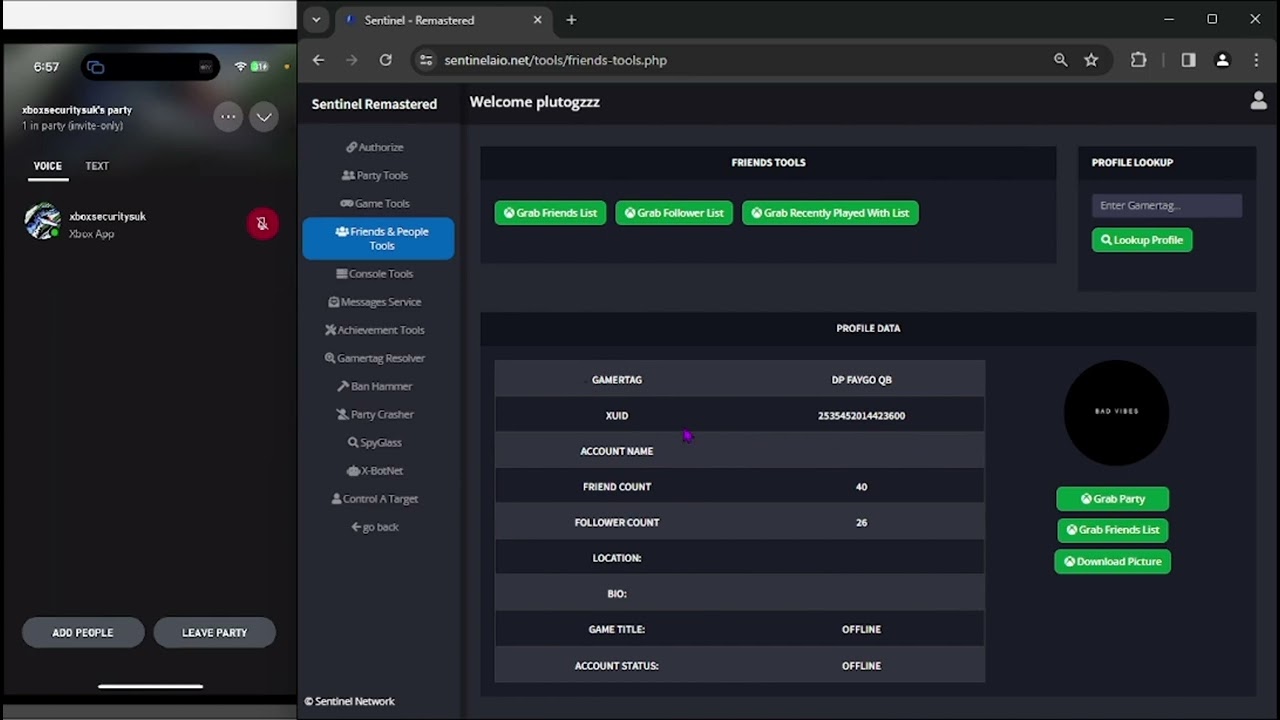Reload the page
This screenshot has width=1280, height=720.
pos(385,60)
